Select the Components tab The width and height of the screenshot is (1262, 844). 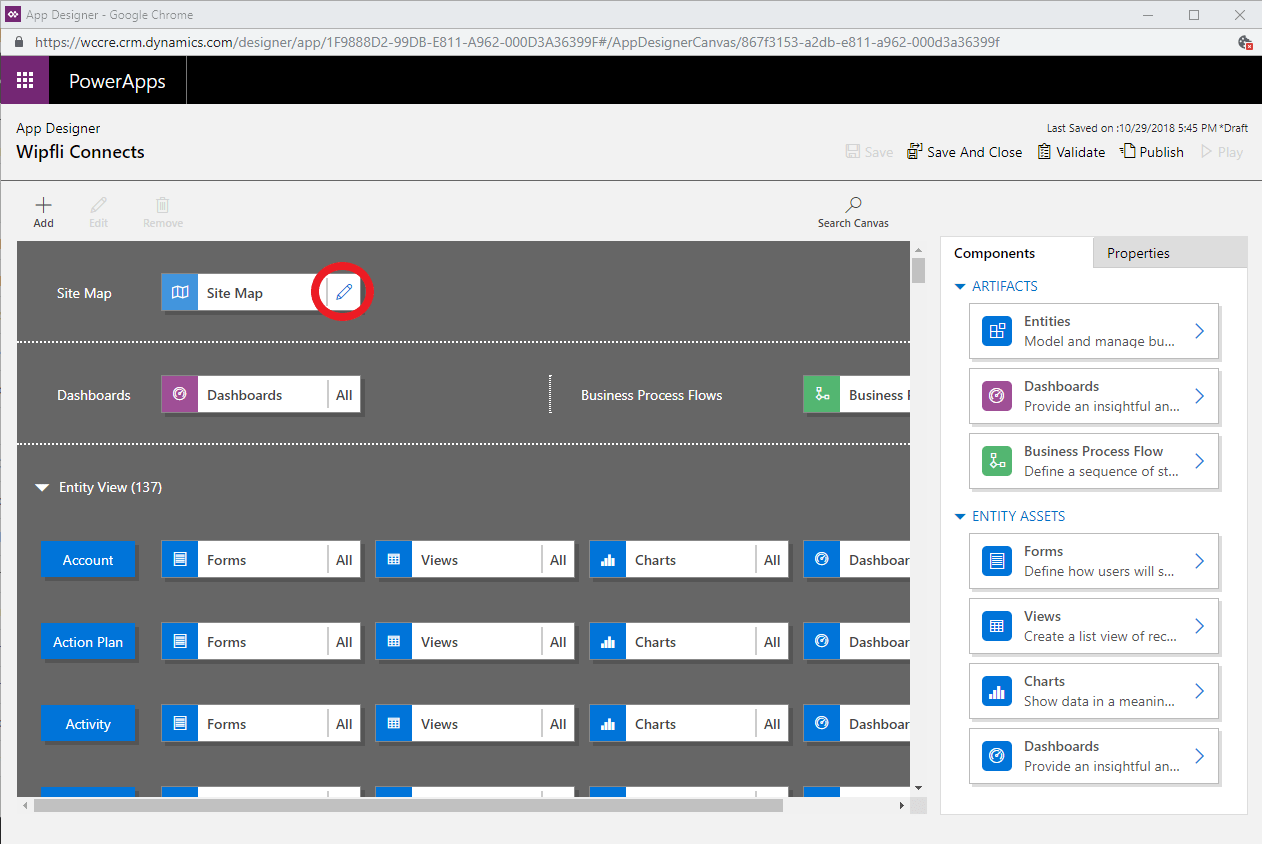[994, 253]
